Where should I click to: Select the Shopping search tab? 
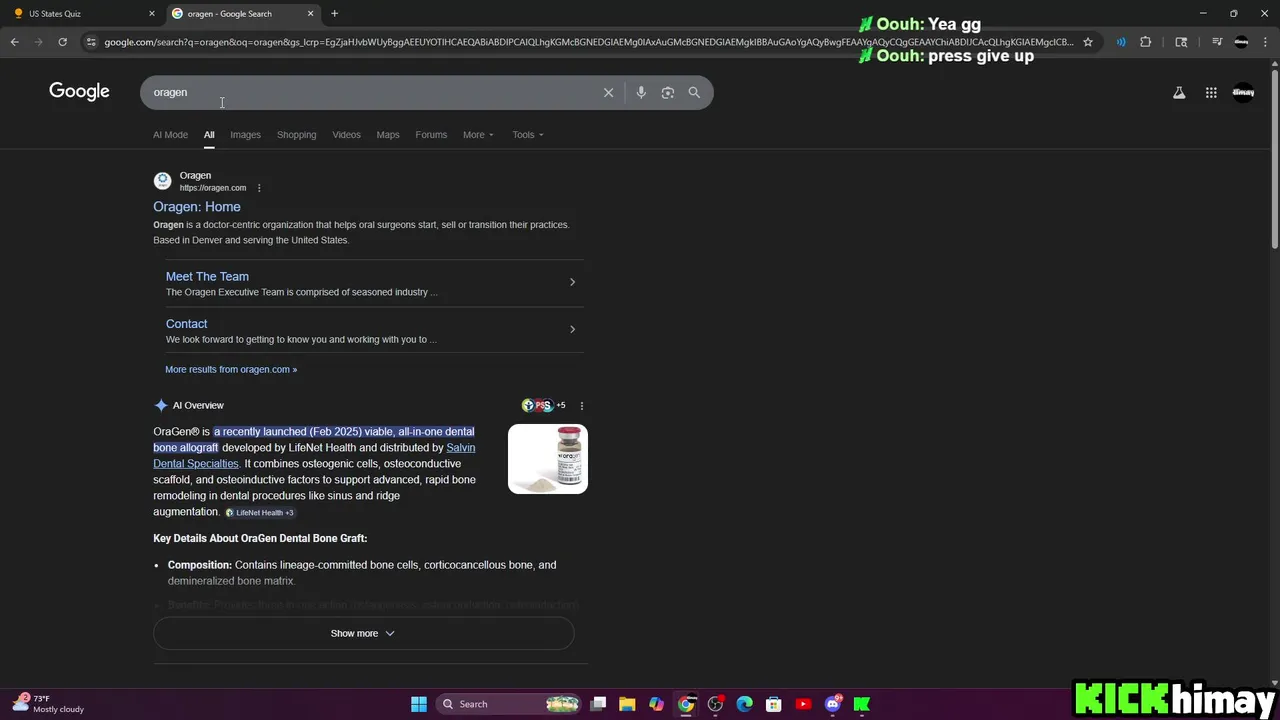click(x=296, y=135)
